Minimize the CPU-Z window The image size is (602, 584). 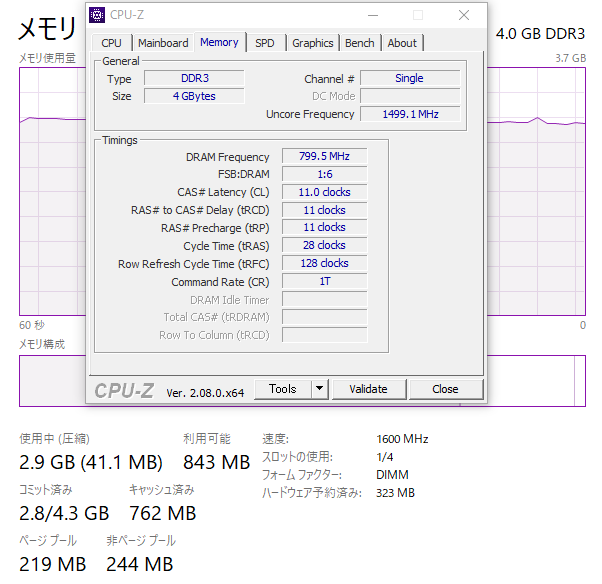click(373, 15)
